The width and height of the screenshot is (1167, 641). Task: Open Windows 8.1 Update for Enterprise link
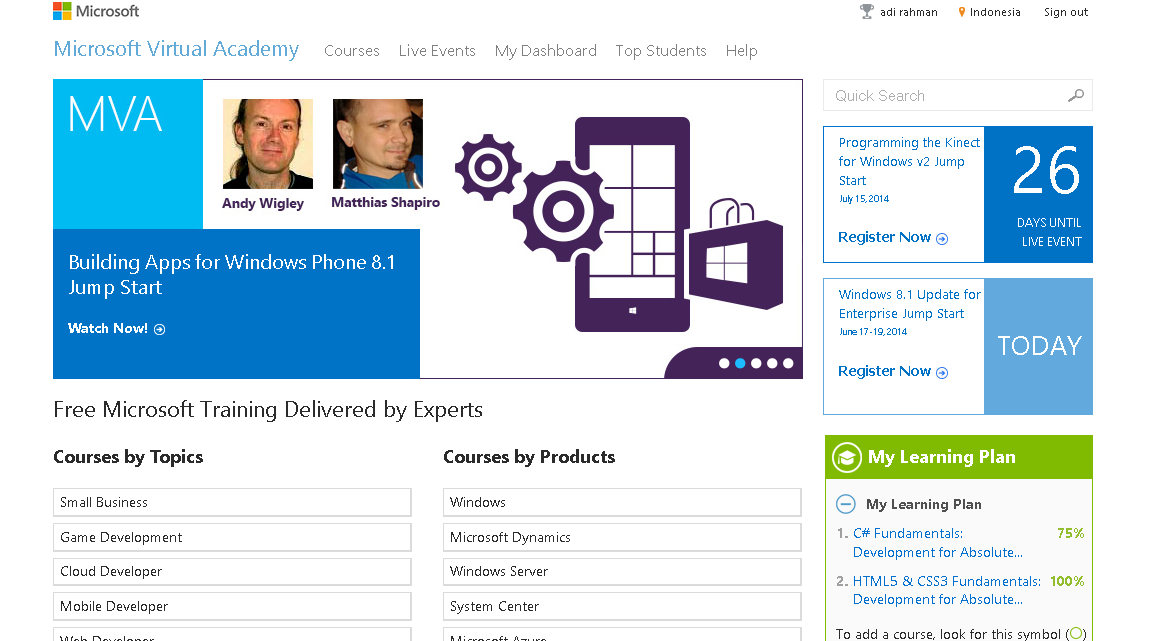click(909, 304)
